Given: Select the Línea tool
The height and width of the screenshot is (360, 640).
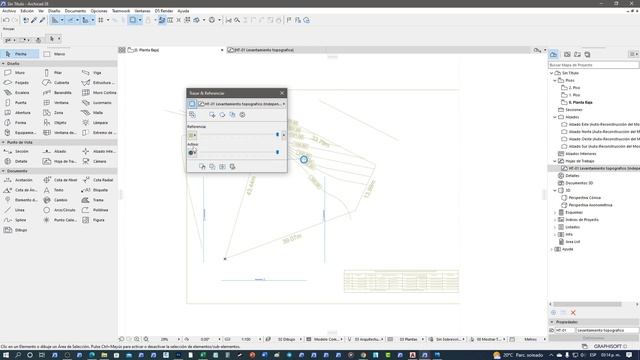Looking at the screenshot, I should pyautogui.click(x=19, y=210).
